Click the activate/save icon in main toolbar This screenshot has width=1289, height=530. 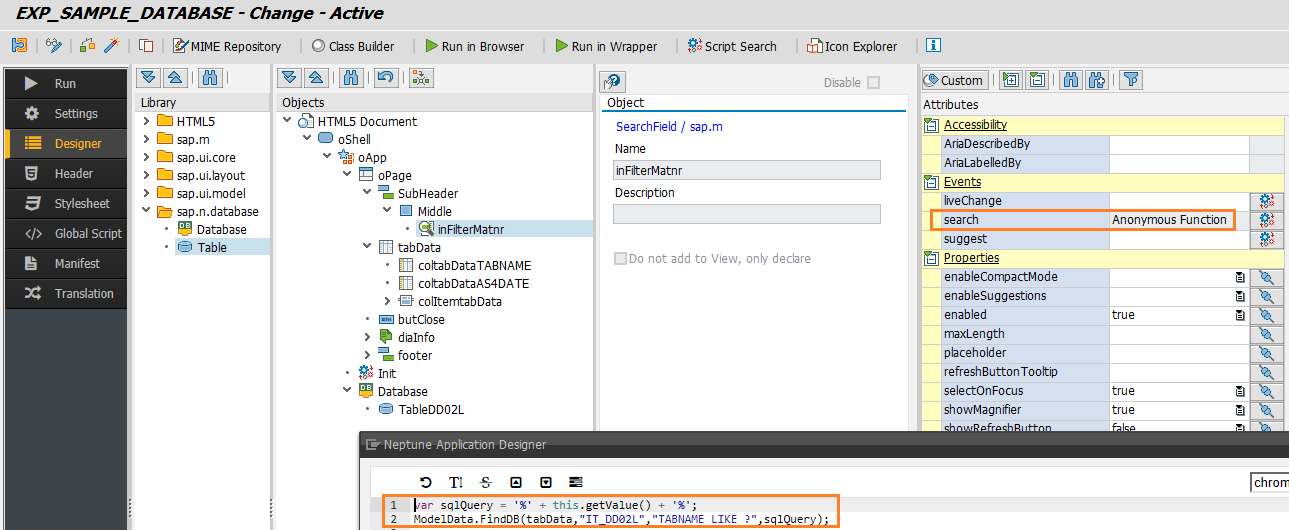pos(19,46)
